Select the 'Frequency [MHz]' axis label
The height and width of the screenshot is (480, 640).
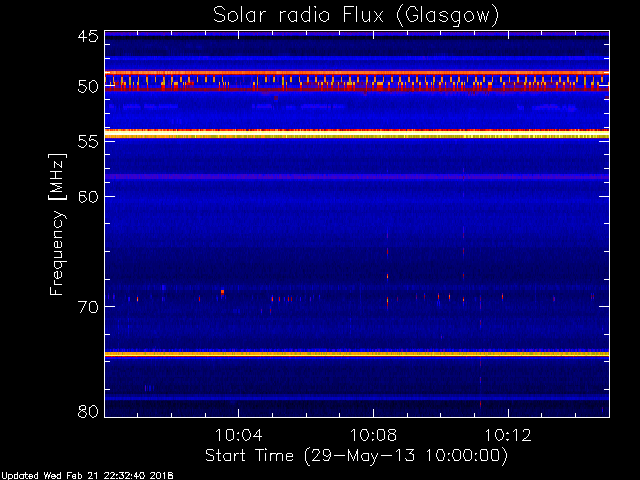pos(57,224)
